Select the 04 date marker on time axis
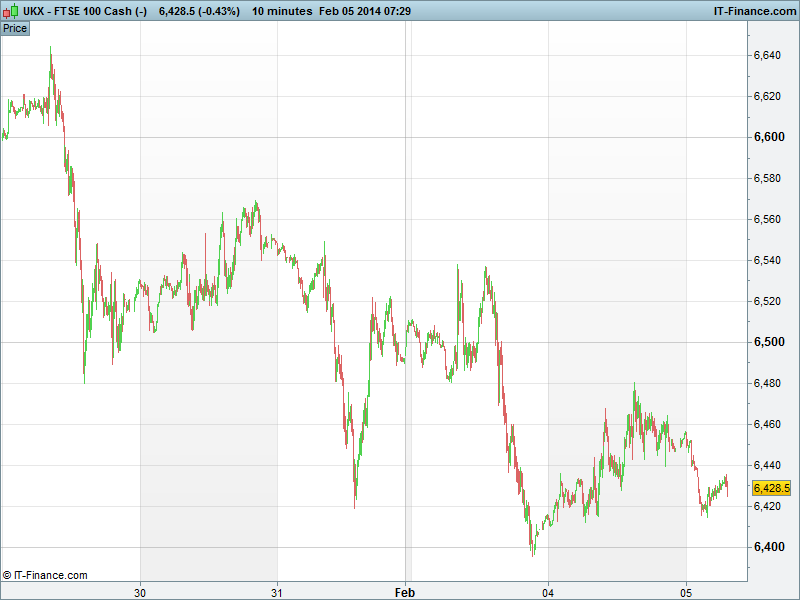Image resolution: width=800 pixels, height=600 pixels. click(x=548, y=590)
